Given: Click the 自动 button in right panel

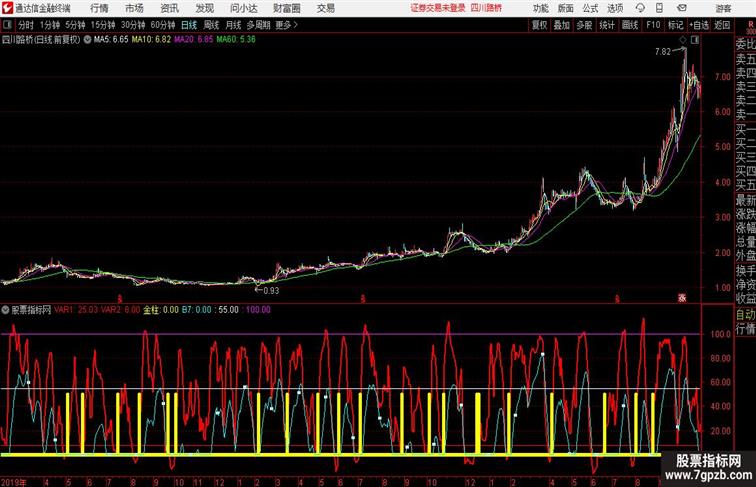Looking at the screenshot, I should coord(745,314).
